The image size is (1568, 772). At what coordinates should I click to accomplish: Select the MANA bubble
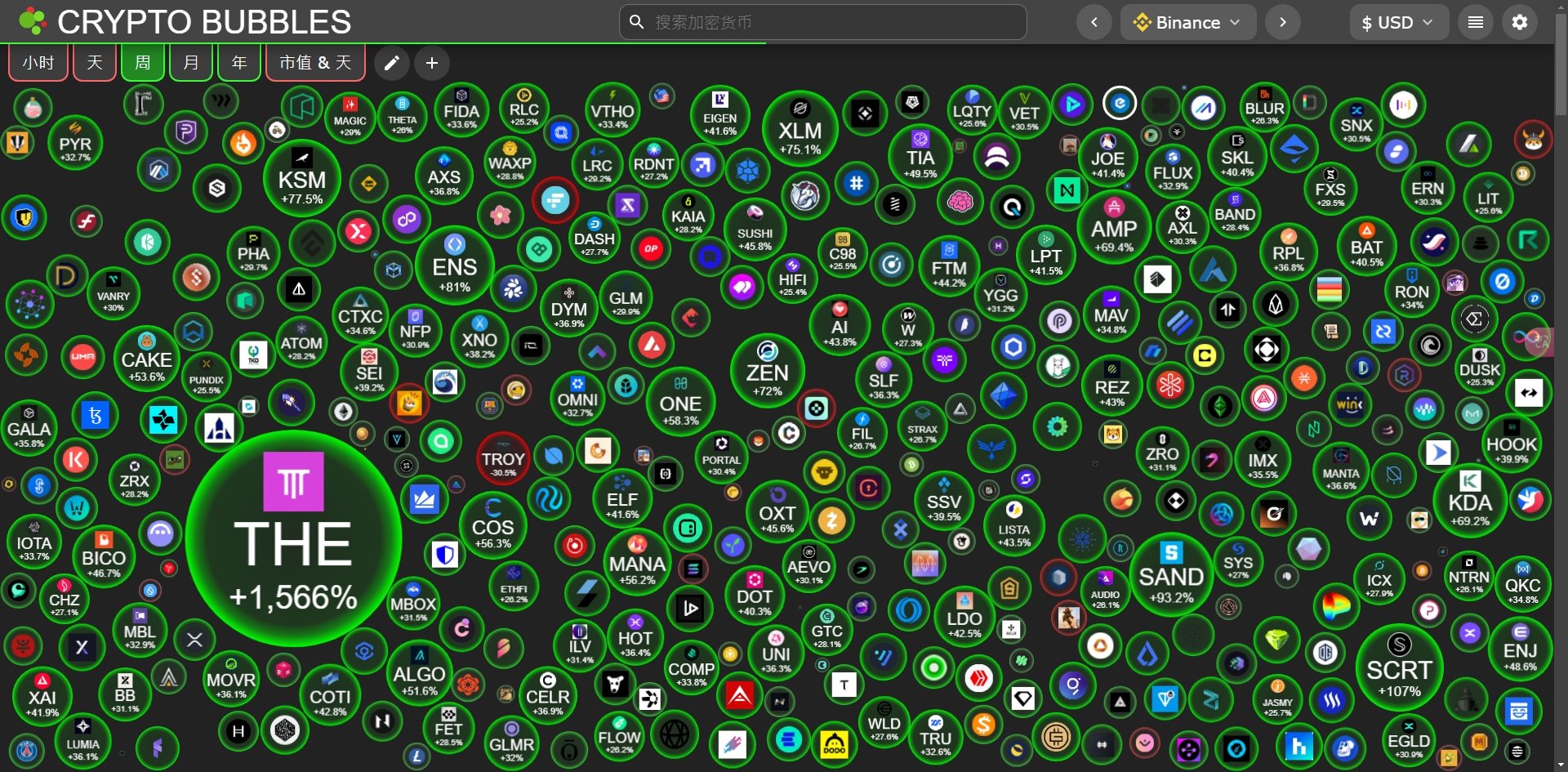[637, 562]
